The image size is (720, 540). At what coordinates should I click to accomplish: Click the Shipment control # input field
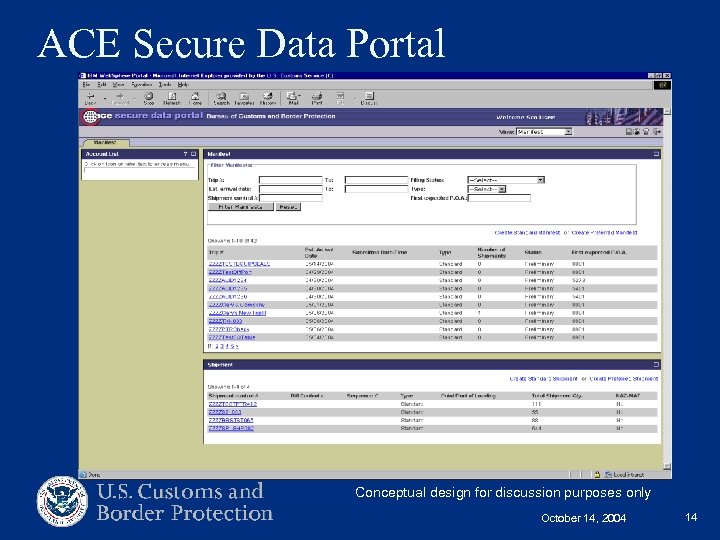pyautogui.click(x=291, y=198)
